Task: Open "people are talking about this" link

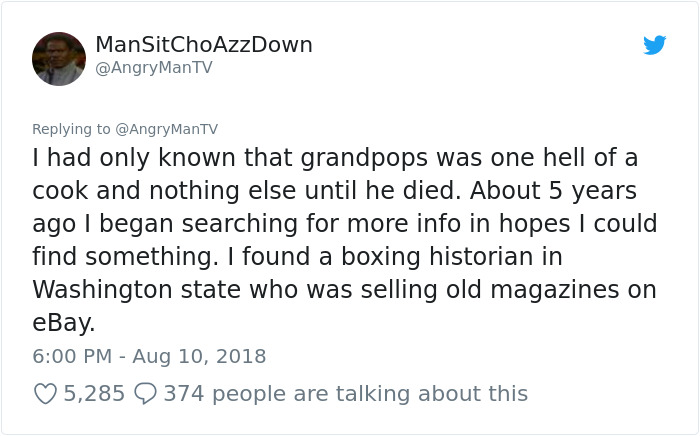Action: pyautogui.click(x=369, y=394)
